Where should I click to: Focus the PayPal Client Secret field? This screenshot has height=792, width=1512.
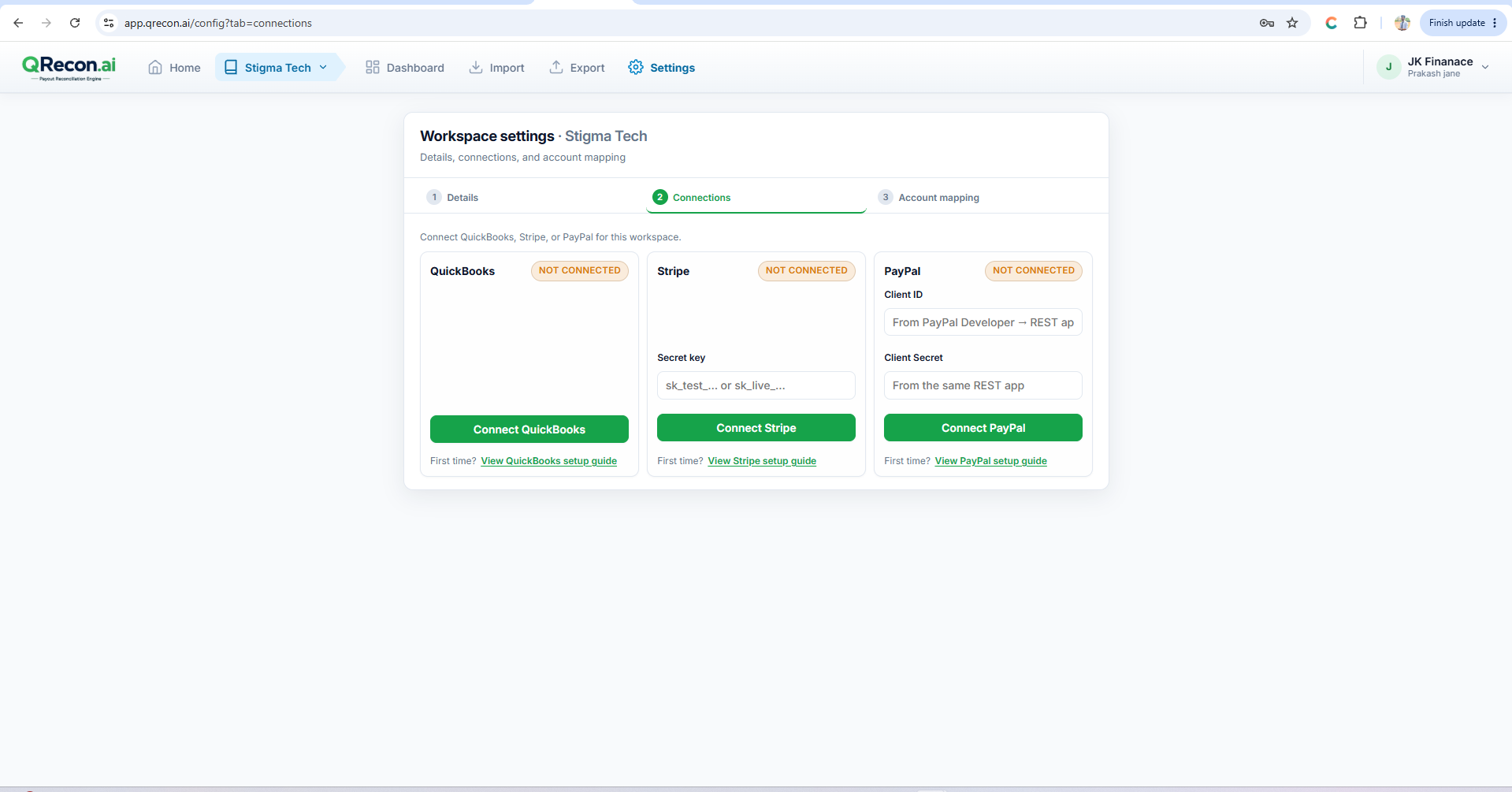(983, 385)
